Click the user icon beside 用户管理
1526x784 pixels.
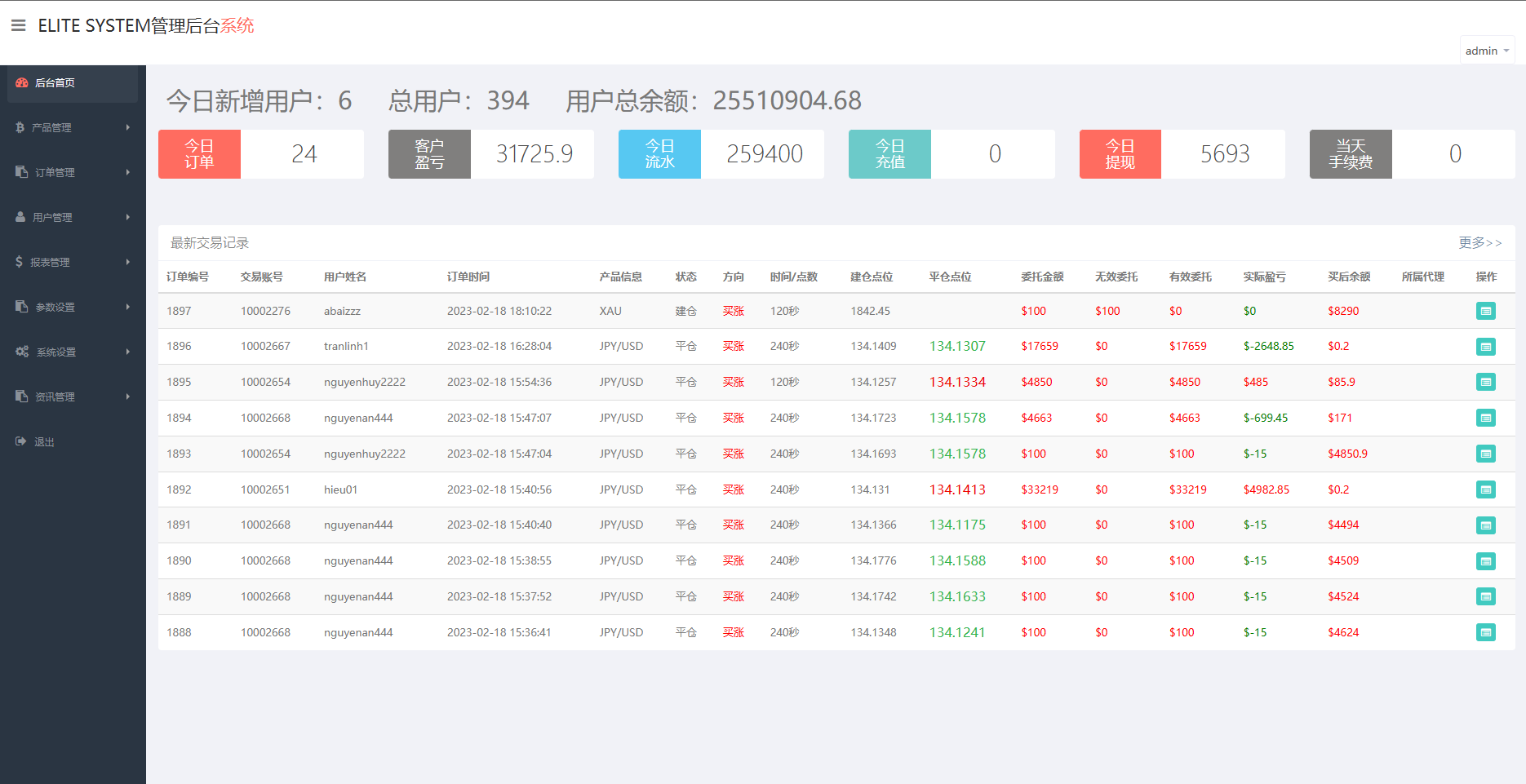click(x=20, y=217)
